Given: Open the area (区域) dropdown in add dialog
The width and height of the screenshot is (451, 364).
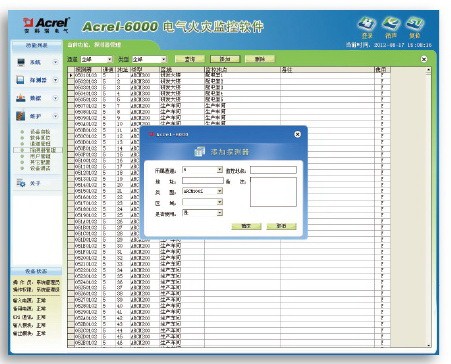Looking at the screenshot, I should [220, 202].
